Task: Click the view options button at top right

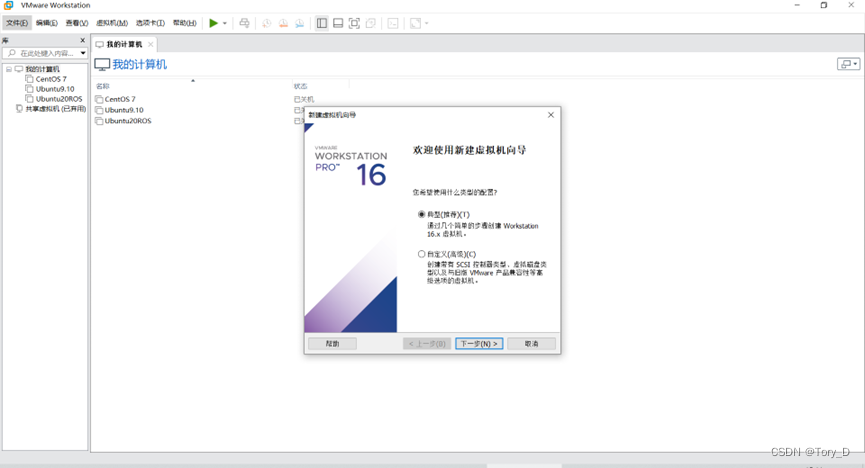Action: (848, 64)
